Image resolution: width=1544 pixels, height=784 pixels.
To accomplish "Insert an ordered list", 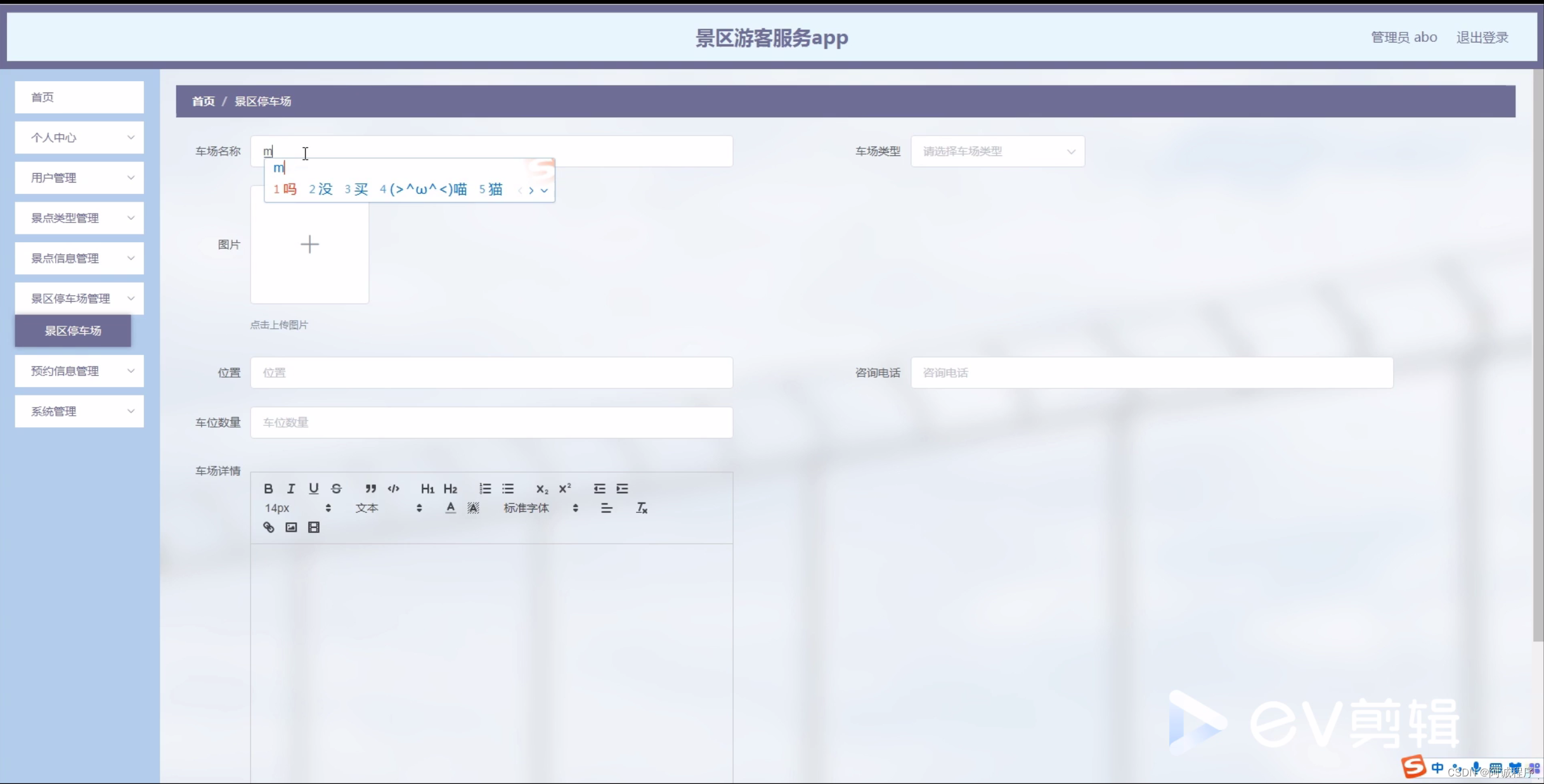I will pos(485,488).
